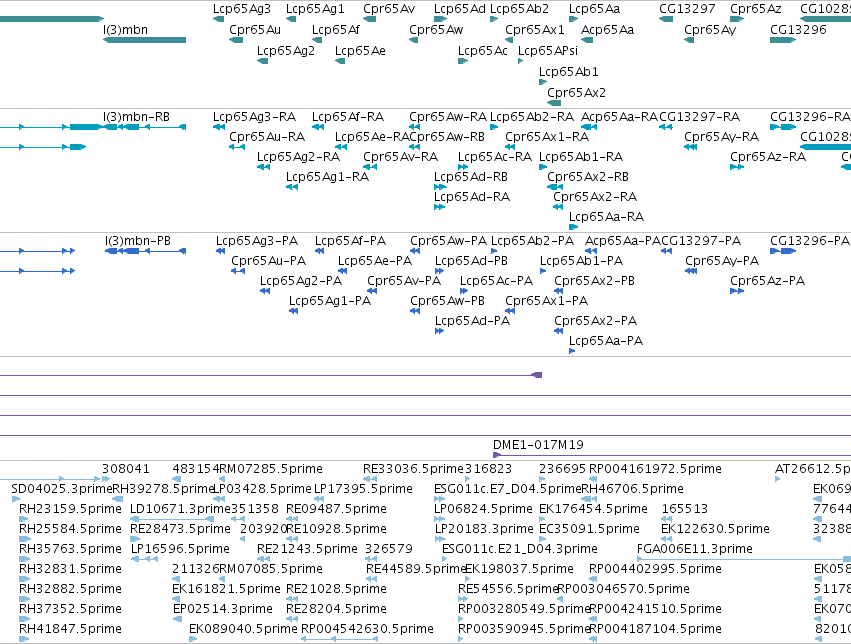
Task: Select the Lcp65Ag3-PA protein label
Action: (x=257, y=241)
